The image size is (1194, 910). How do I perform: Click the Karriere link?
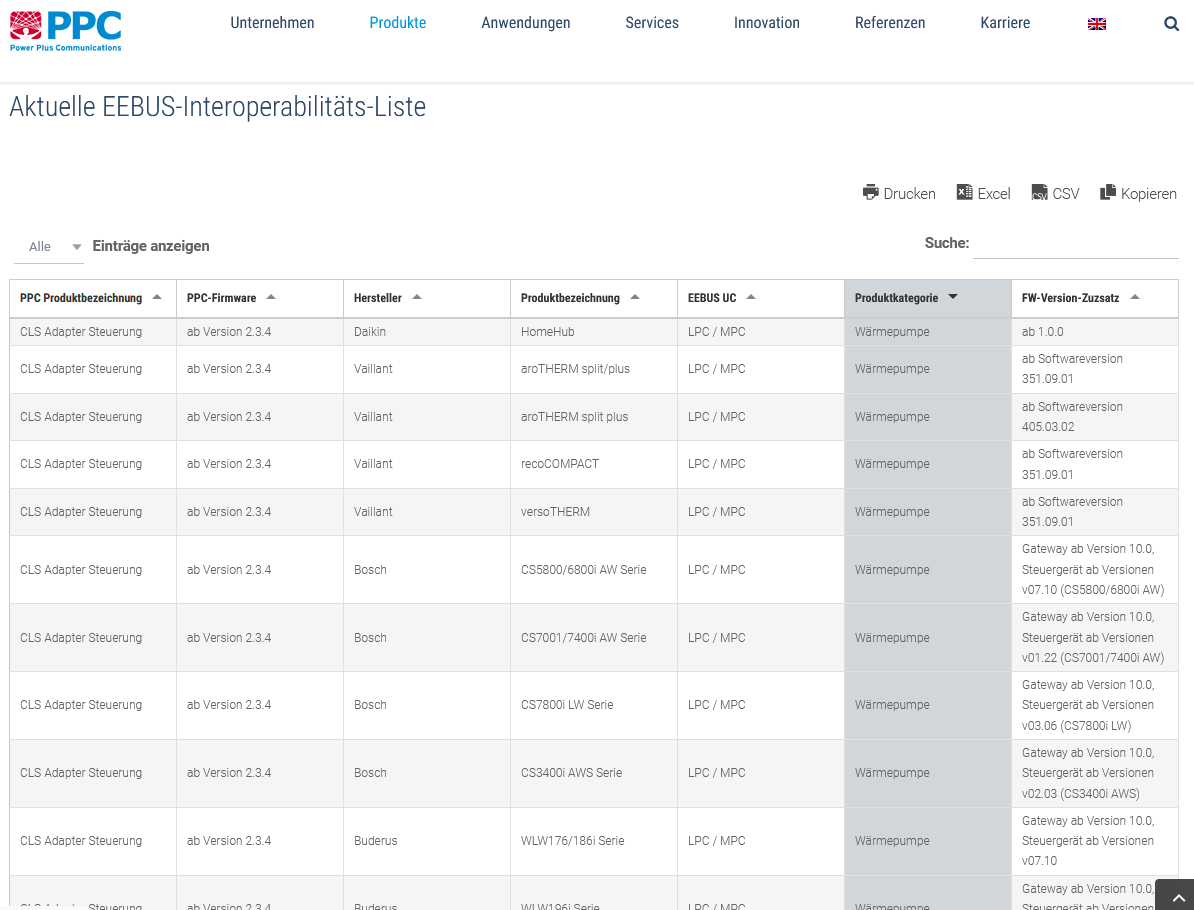[x=1005, y=22]
